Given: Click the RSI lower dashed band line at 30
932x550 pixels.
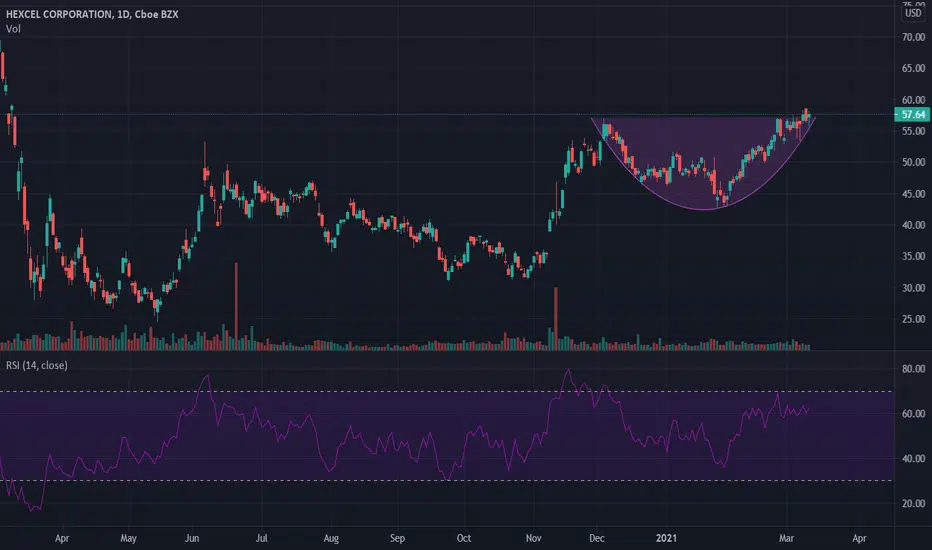Looking at the screenshot, I should coord(446,480).
